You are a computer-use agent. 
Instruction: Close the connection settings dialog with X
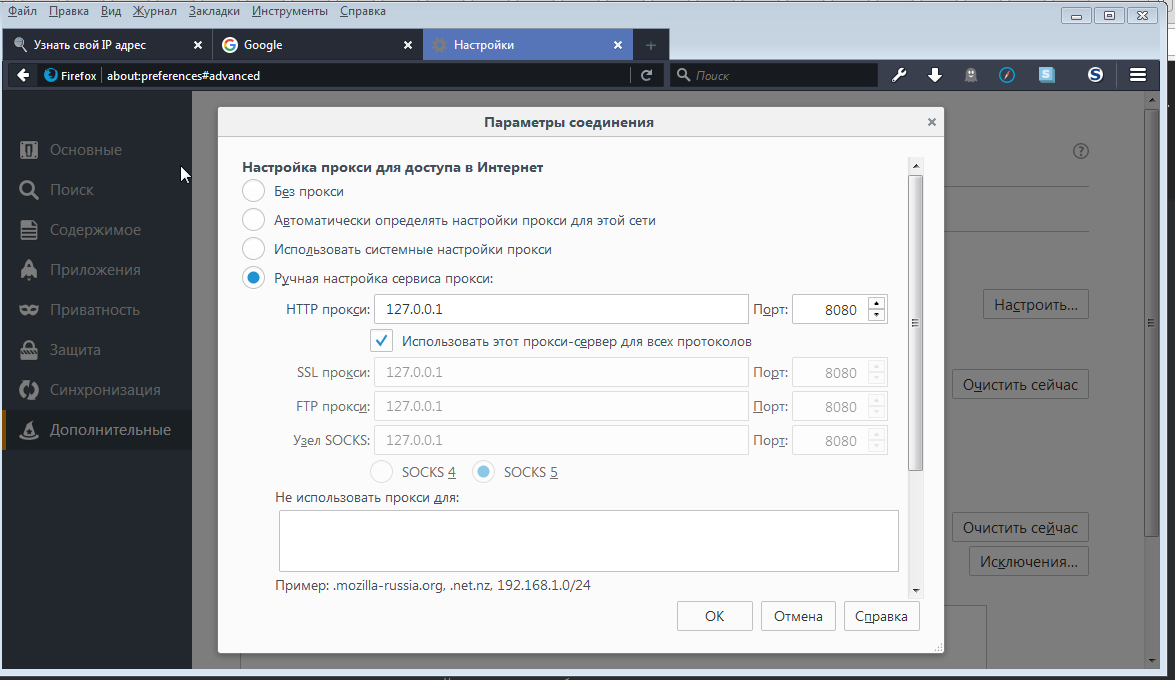click(931, 122)
